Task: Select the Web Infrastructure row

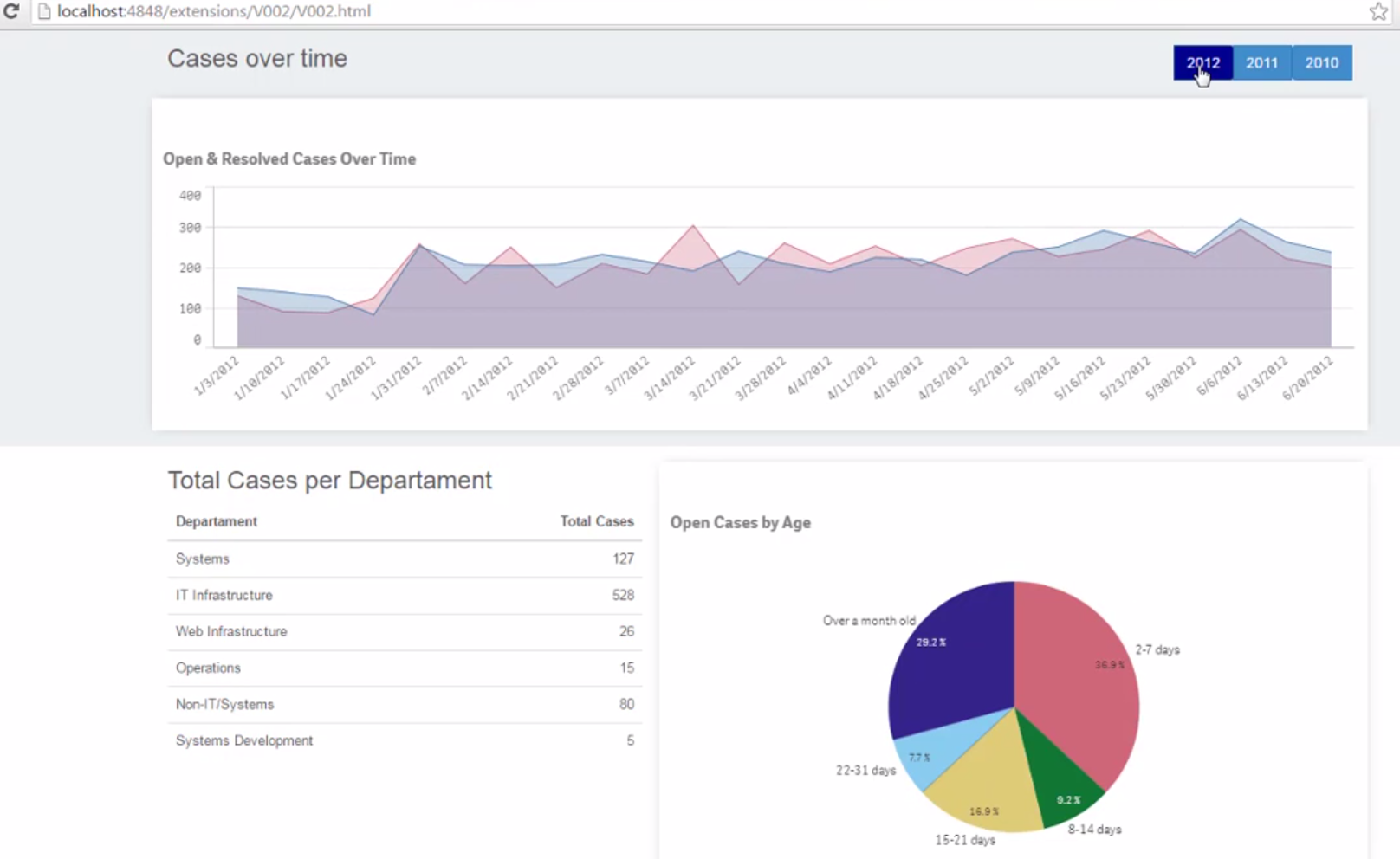Action: coord(405,631)
